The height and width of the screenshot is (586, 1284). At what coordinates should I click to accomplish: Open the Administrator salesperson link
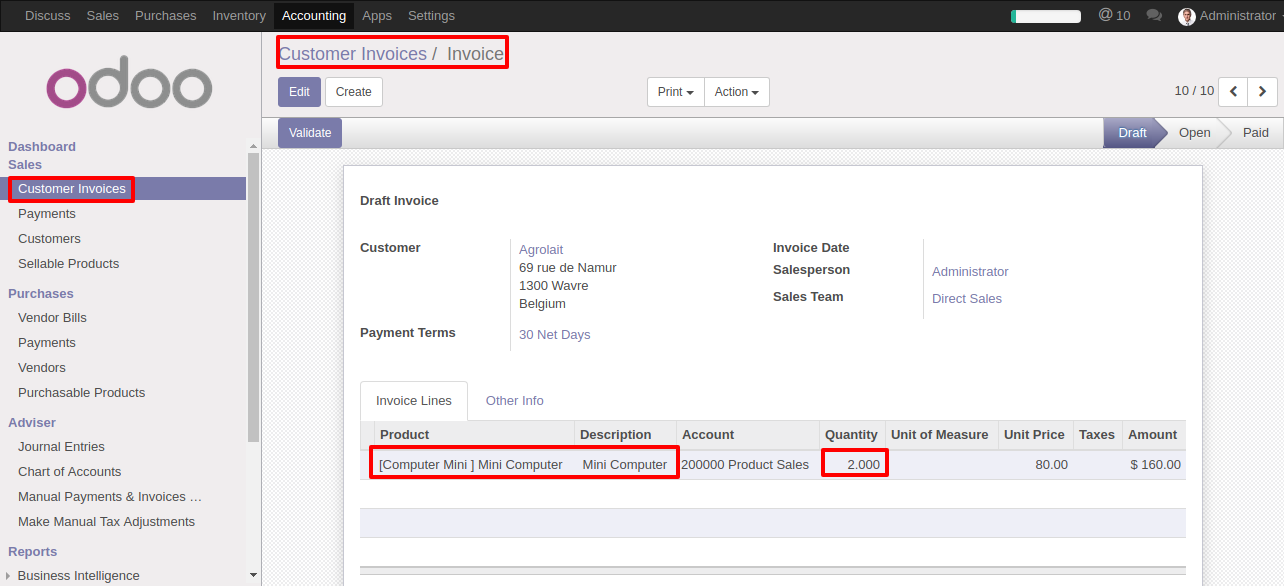coord(970,272)
